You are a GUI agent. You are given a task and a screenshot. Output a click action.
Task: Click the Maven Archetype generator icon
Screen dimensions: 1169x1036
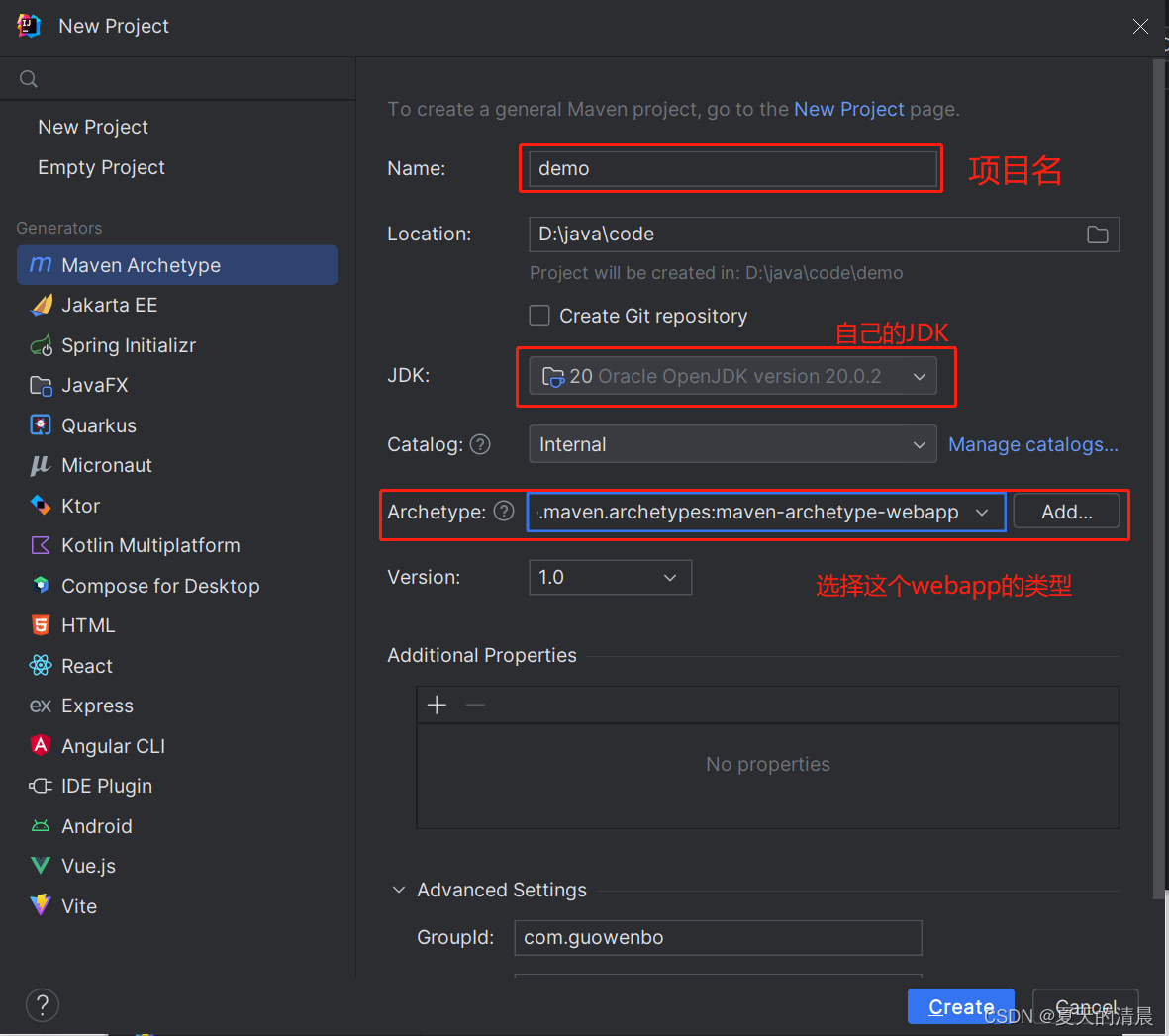(41, 265)
